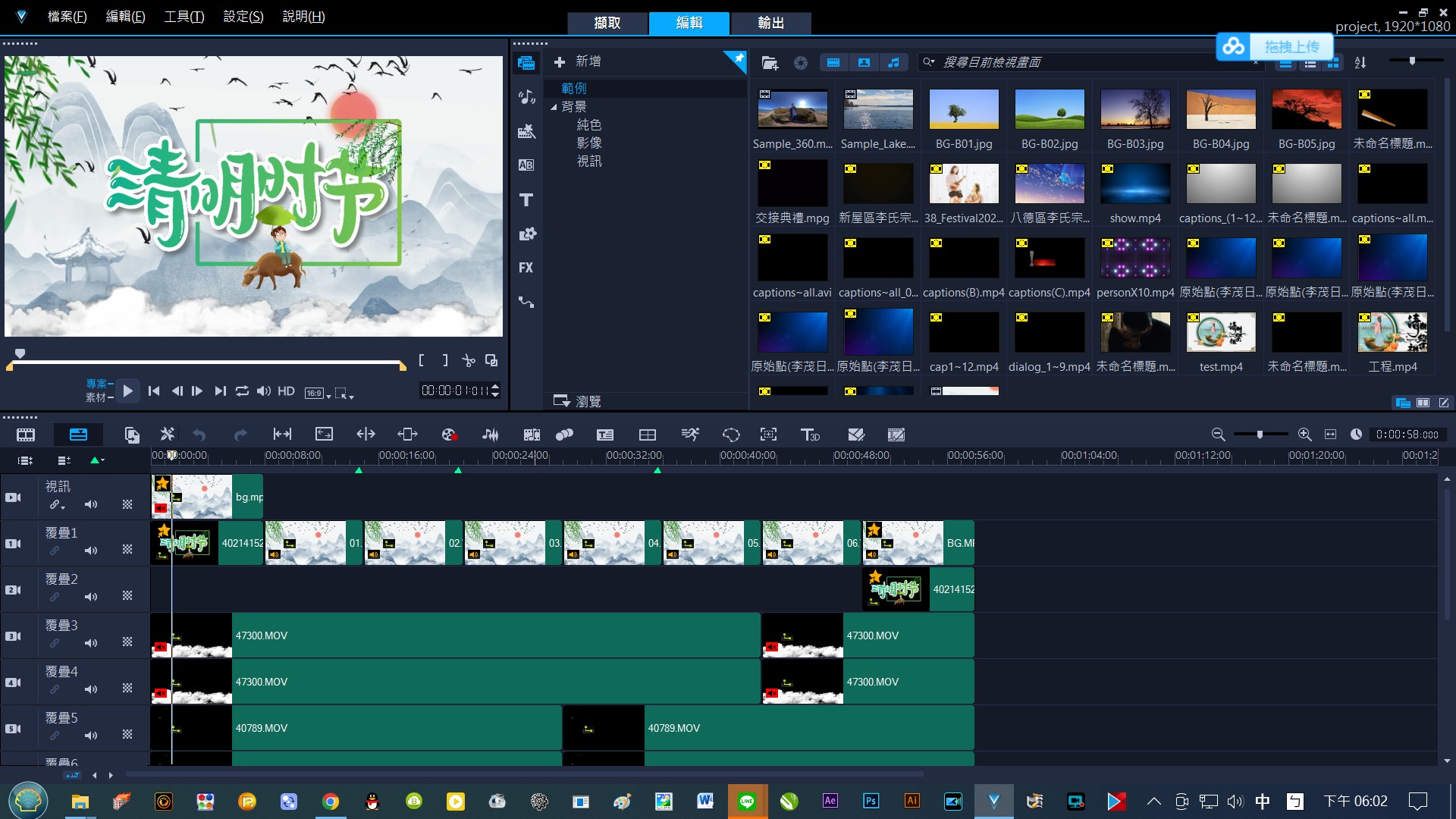Open the Multi-Camera/split screen template tool
Viewport: 1456px width, 819px height.
tap(648, 435)
